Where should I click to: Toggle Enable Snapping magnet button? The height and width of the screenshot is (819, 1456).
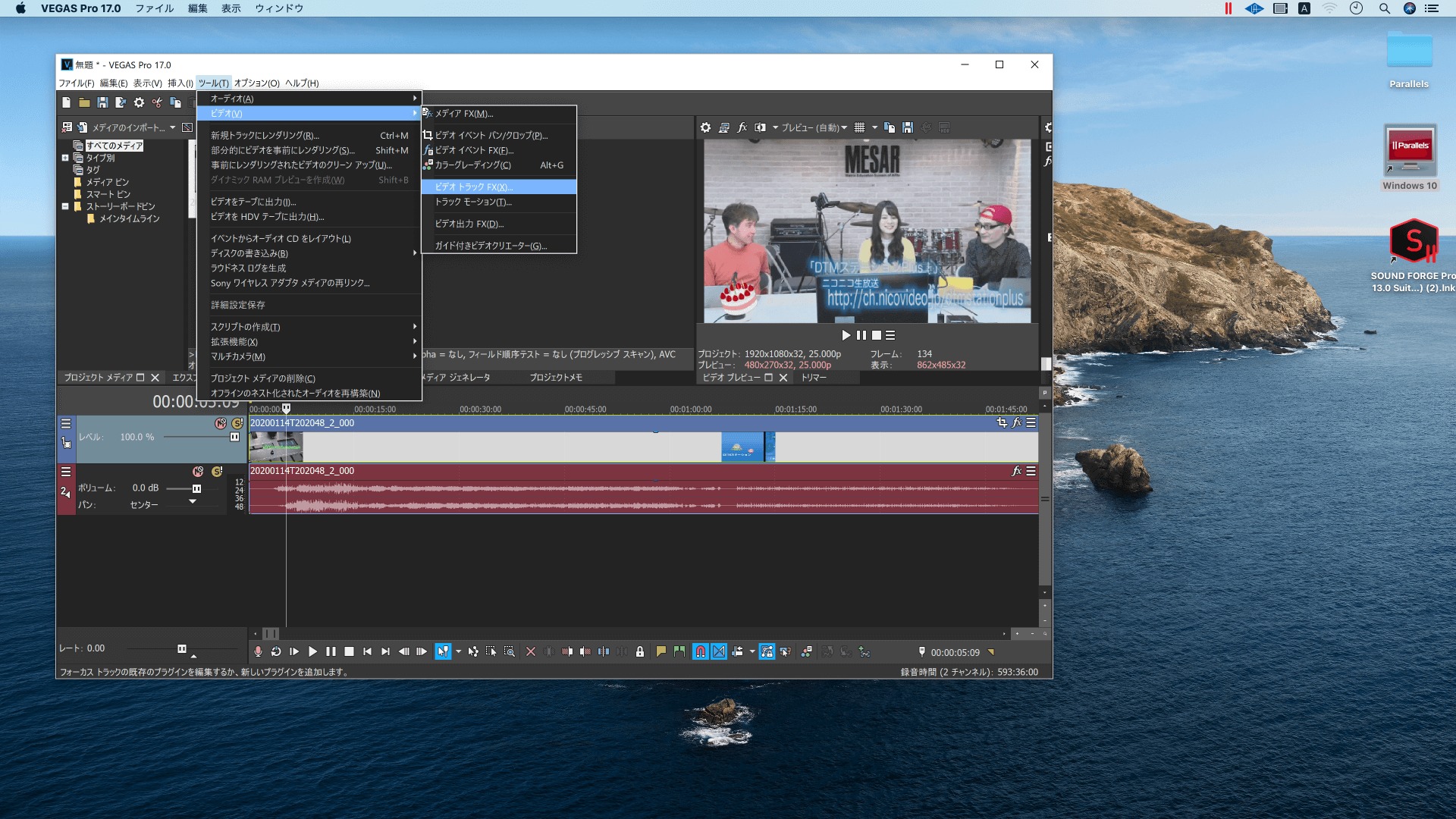tap(701, 651)
